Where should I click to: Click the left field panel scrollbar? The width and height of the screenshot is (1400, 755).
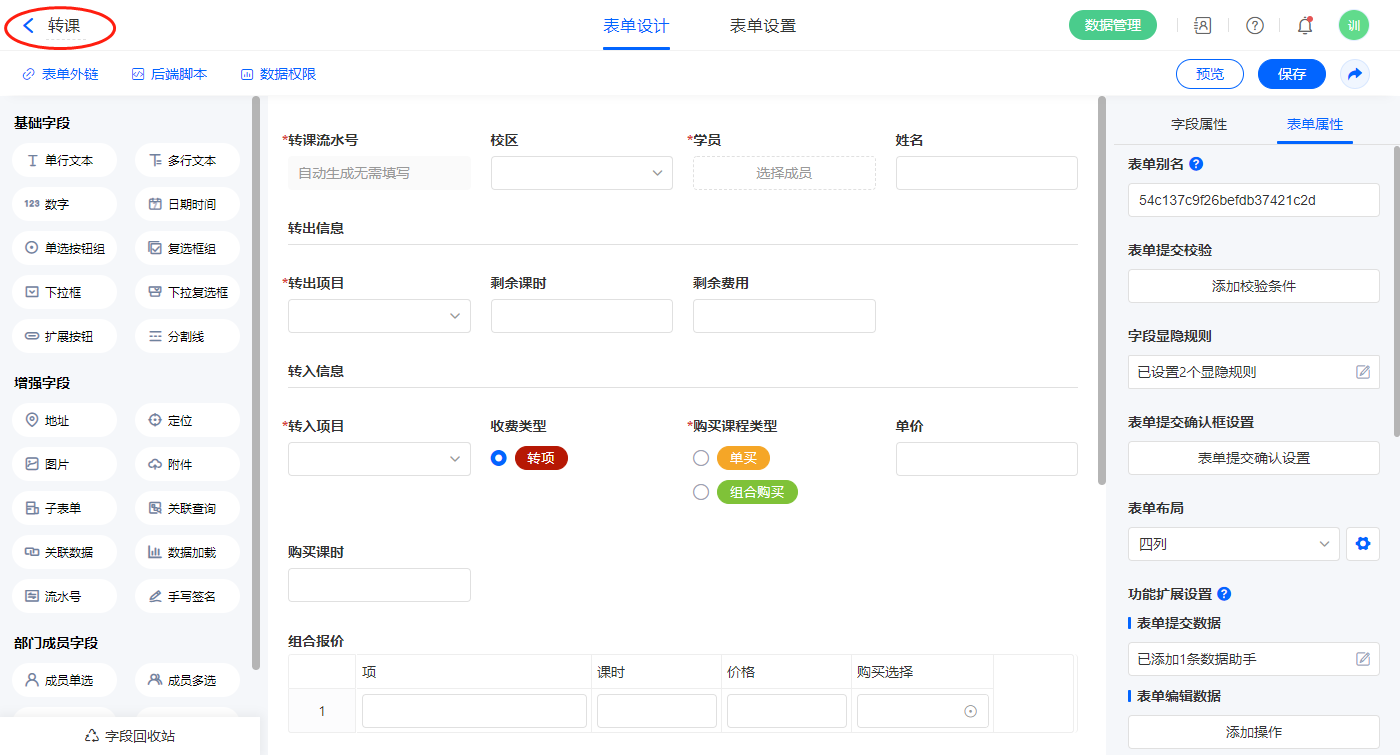pyautogui.click(x=256, y=380)
